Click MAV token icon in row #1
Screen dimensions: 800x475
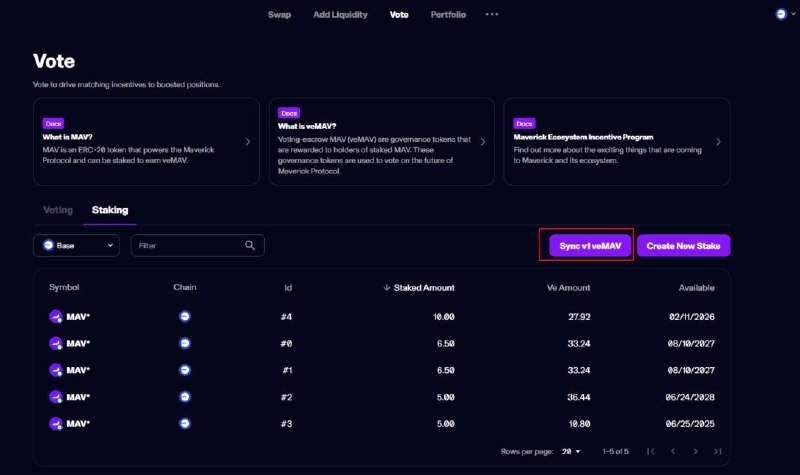[56, 370]
